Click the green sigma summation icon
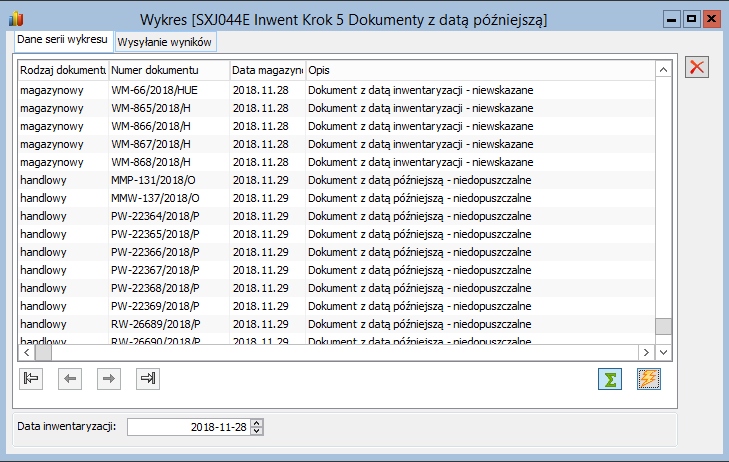The height and width of the screenshot is (462, 729). click(610, 379)
